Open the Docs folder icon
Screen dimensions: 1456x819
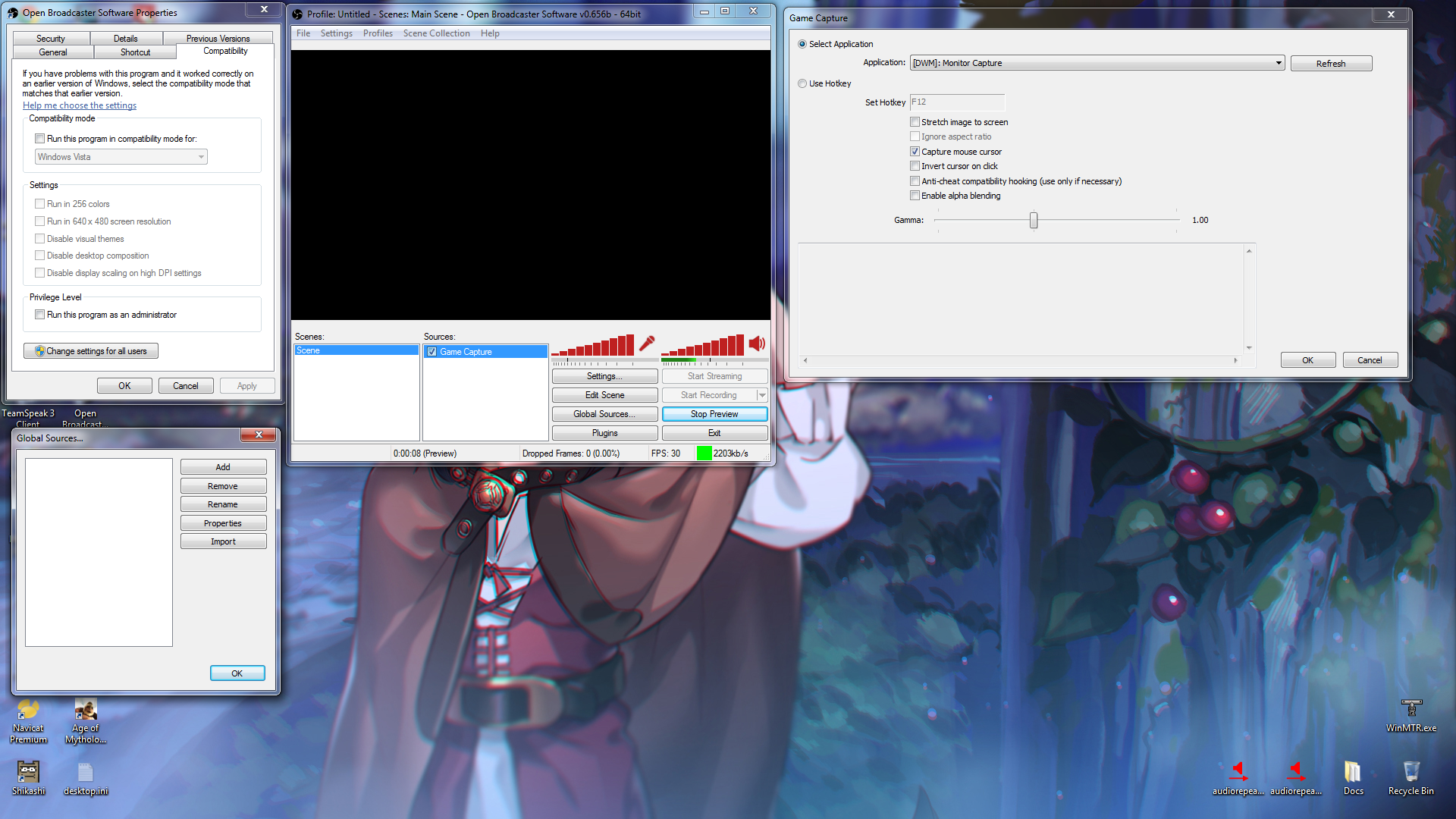[1354, 778]
